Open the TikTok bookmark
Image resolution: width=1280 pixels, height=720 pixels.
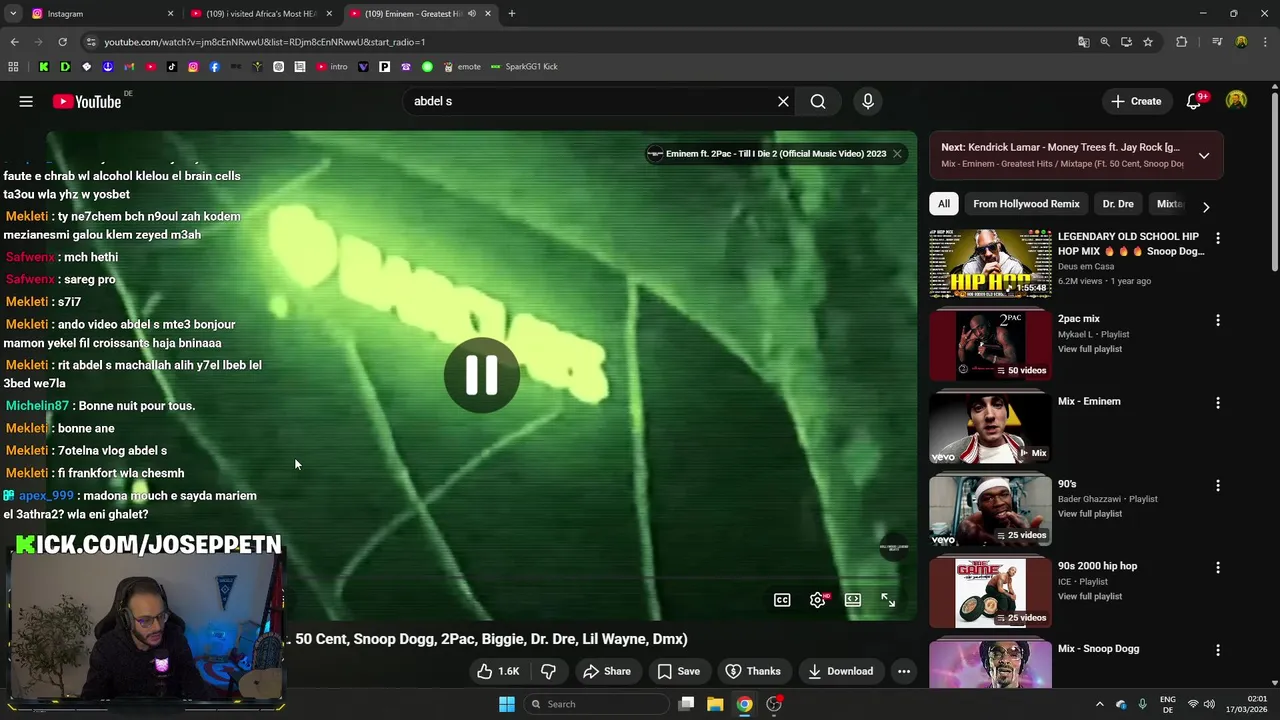(x=172, y=67)
